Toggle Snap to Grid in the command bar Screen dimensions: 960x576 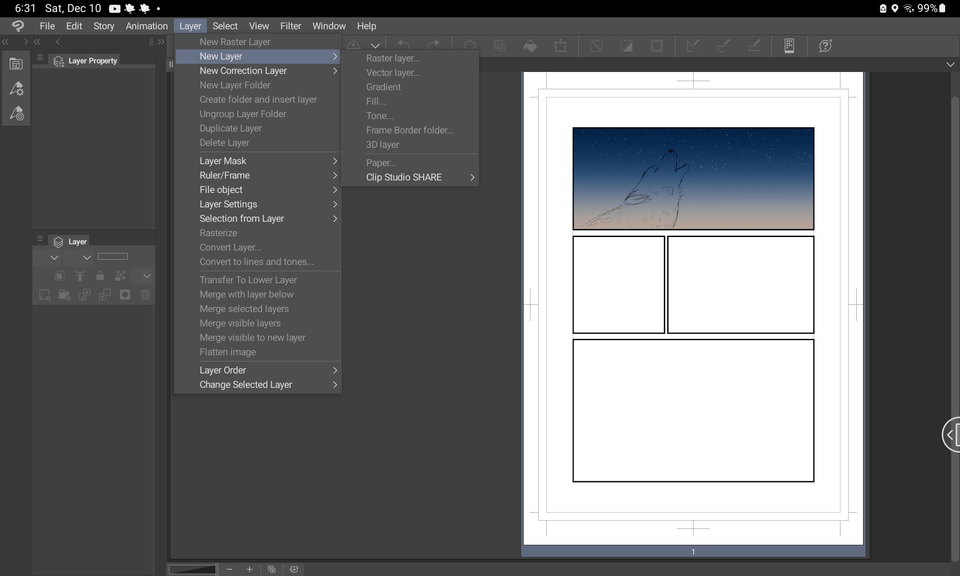click(x=754, y=46)
